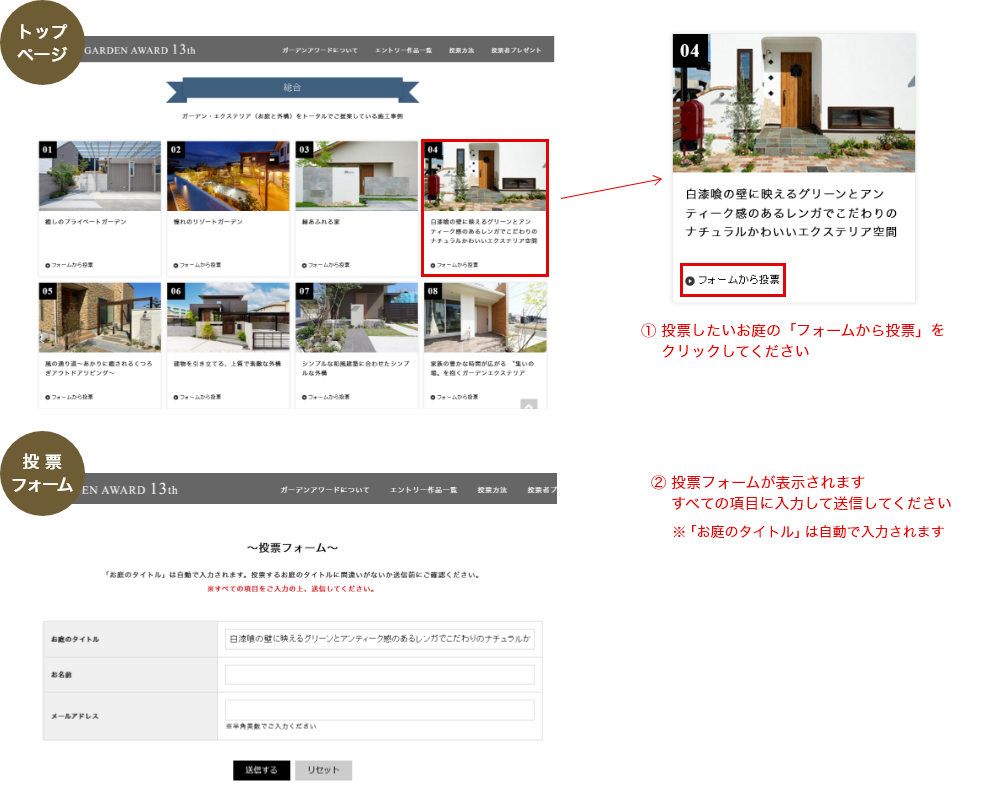Open the 07 Japanese-style garden photo
This screenshot has height=800, width=1000.
pos(356,317)
